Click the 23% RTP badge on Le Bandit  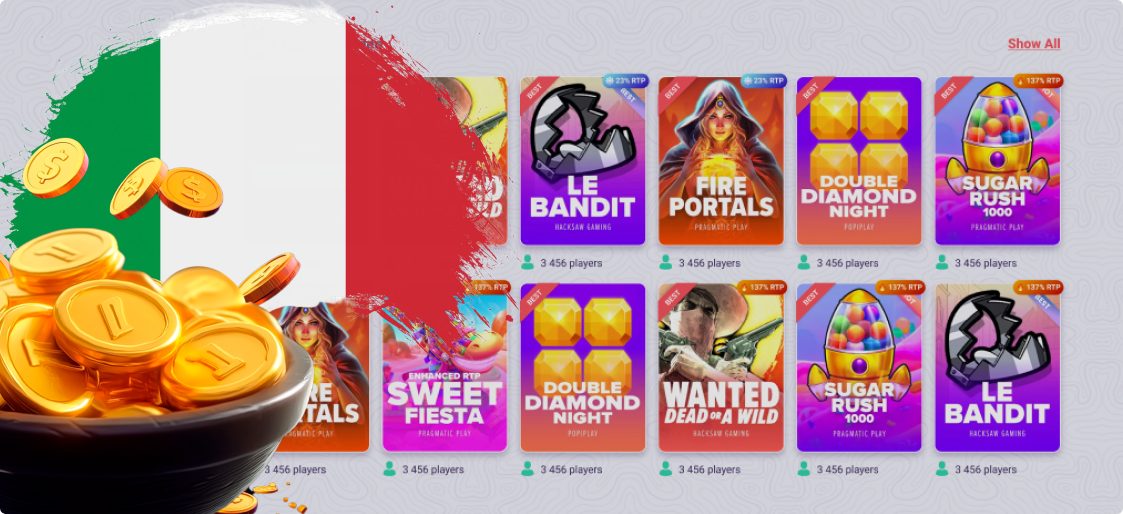(x=625, y=81)
